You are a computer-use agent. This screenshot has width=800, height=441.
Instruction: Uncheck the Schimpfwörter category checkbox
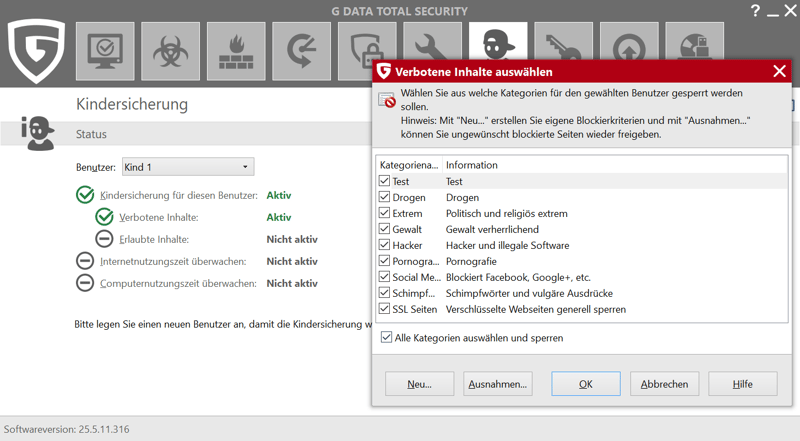[384, 293]
